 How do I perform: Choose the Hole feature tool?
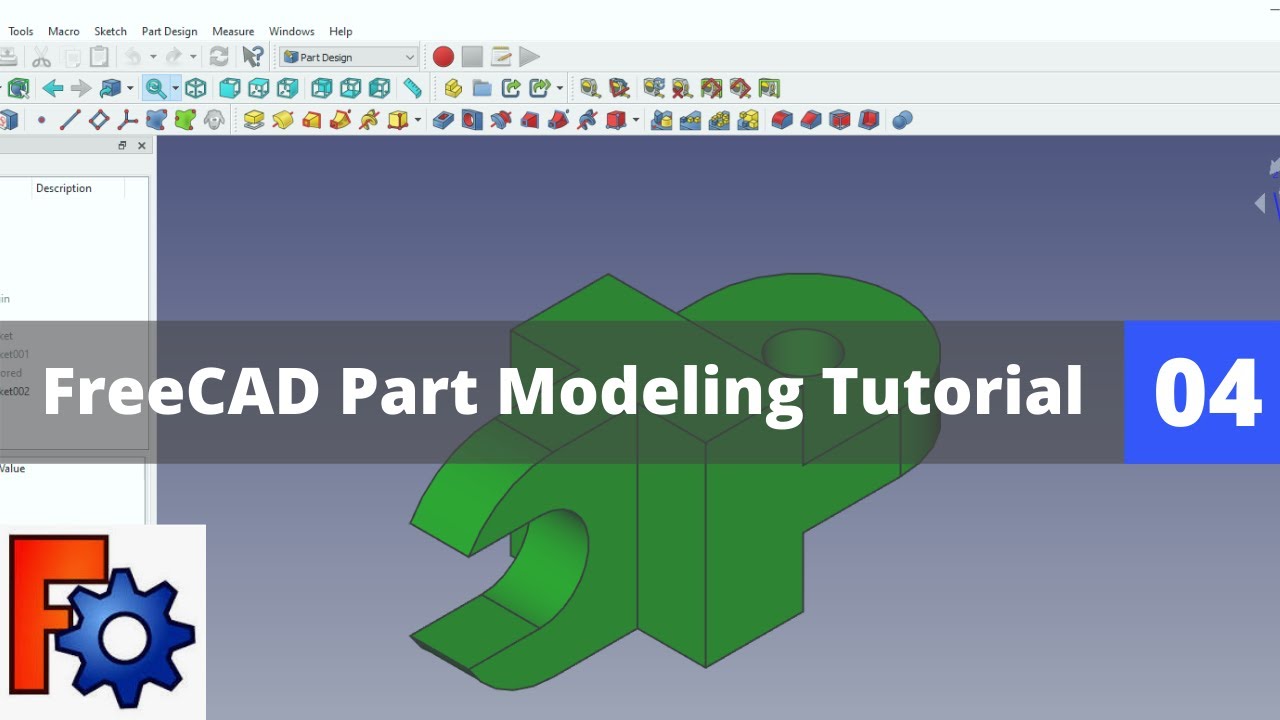pos(472,120)
